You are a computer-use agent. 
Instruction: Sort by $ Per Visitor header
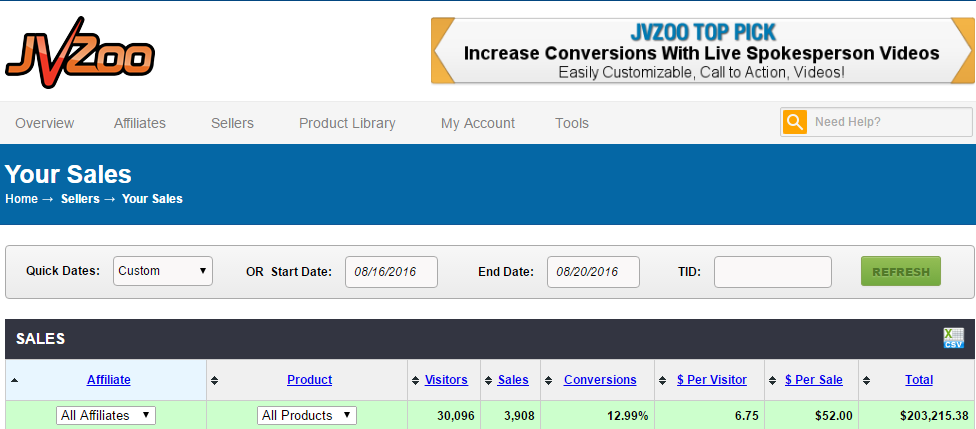[712, 380]
